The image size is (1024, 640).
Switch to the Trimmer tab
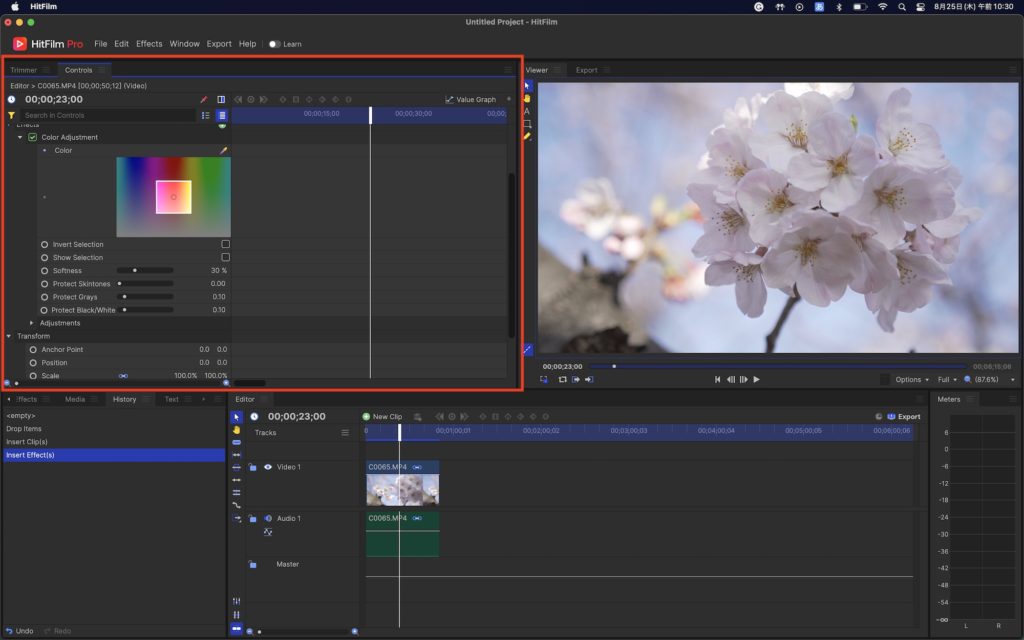(23, 70)
